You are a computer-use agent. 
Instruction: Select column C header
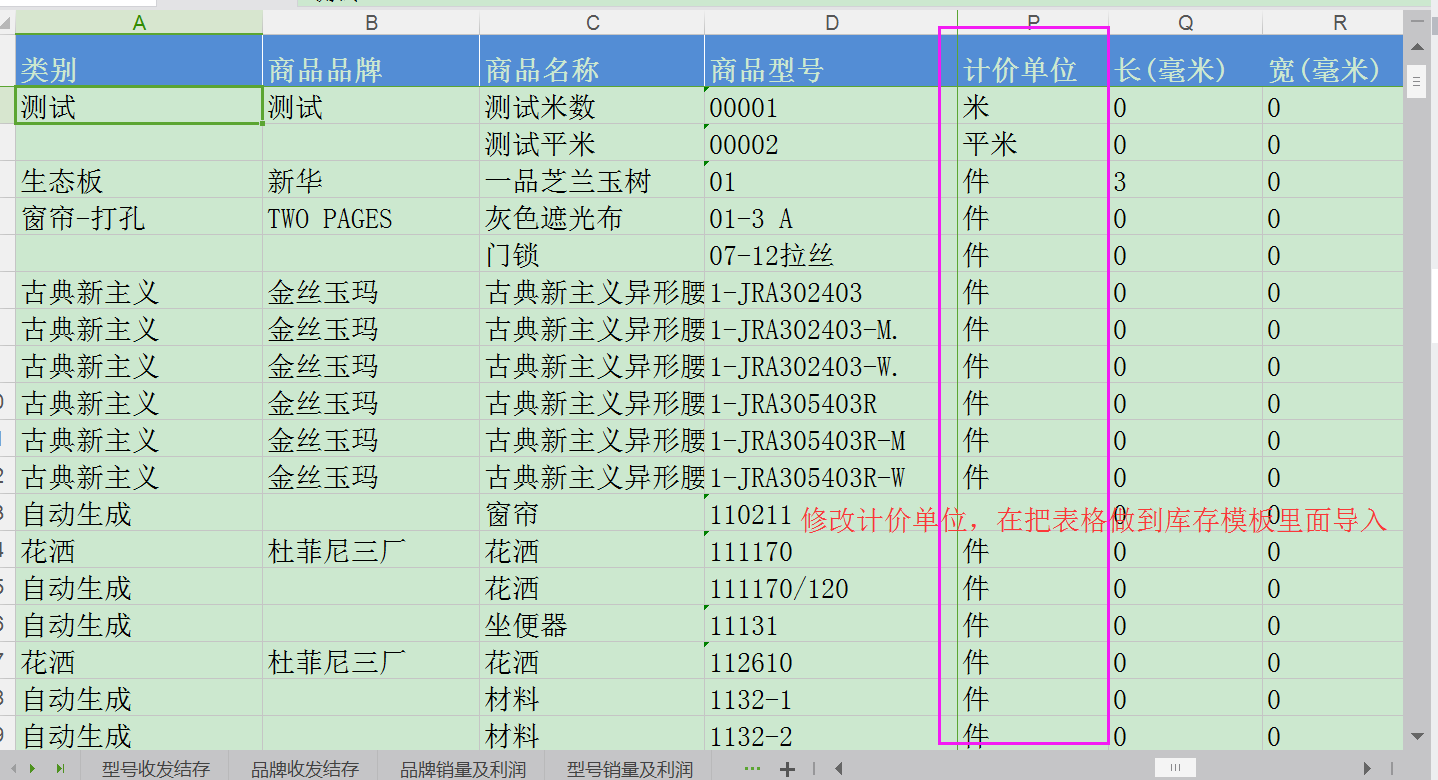point(592,22)
